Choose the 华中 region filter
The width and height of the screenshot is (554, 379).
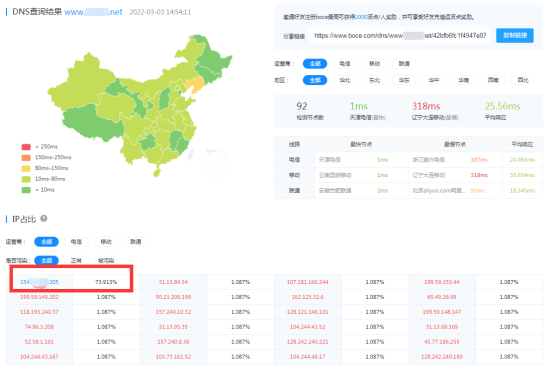point(434,80)
